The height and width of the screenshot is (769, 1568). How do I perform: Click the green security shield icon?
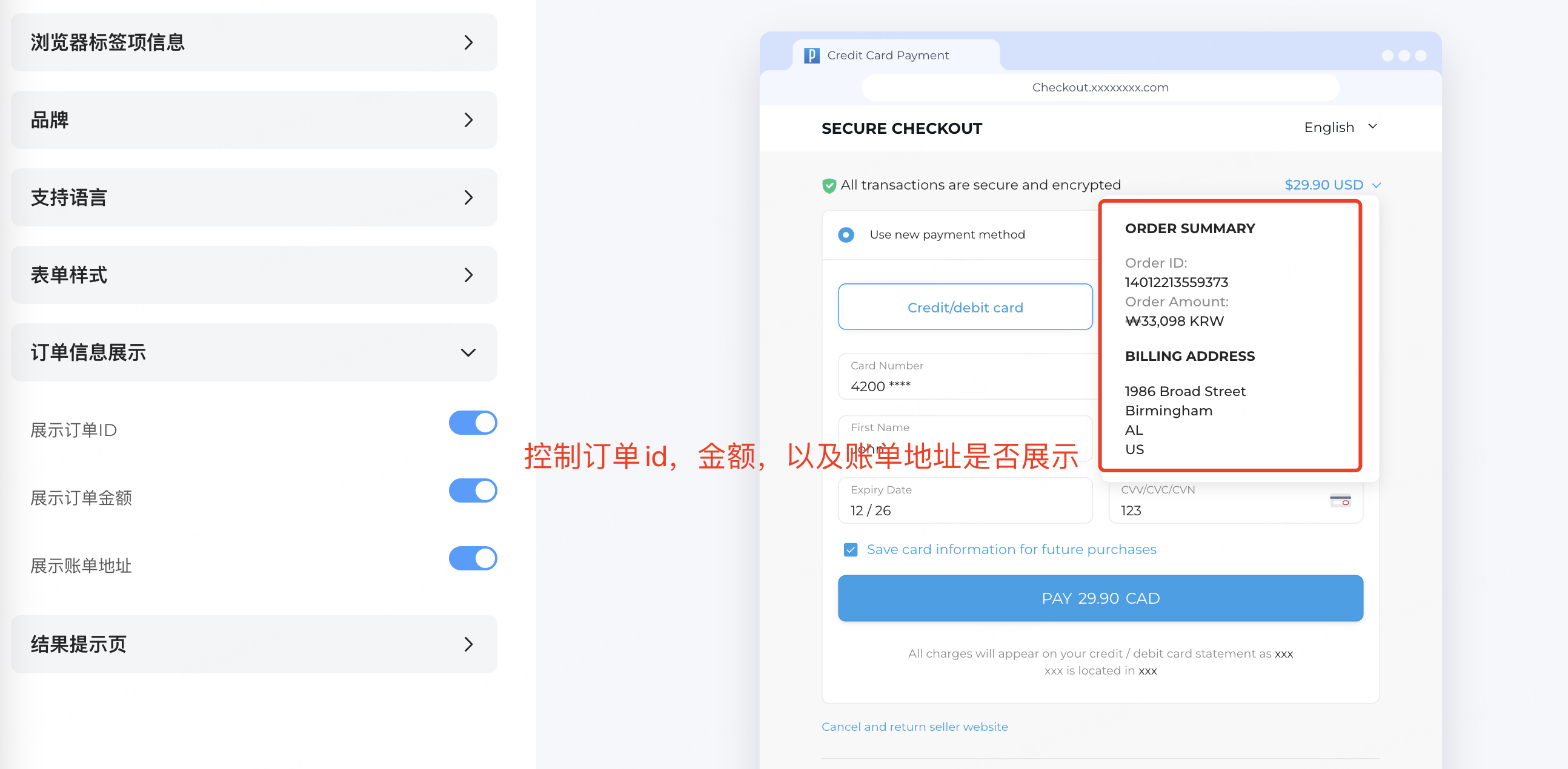tap(828, 185)
